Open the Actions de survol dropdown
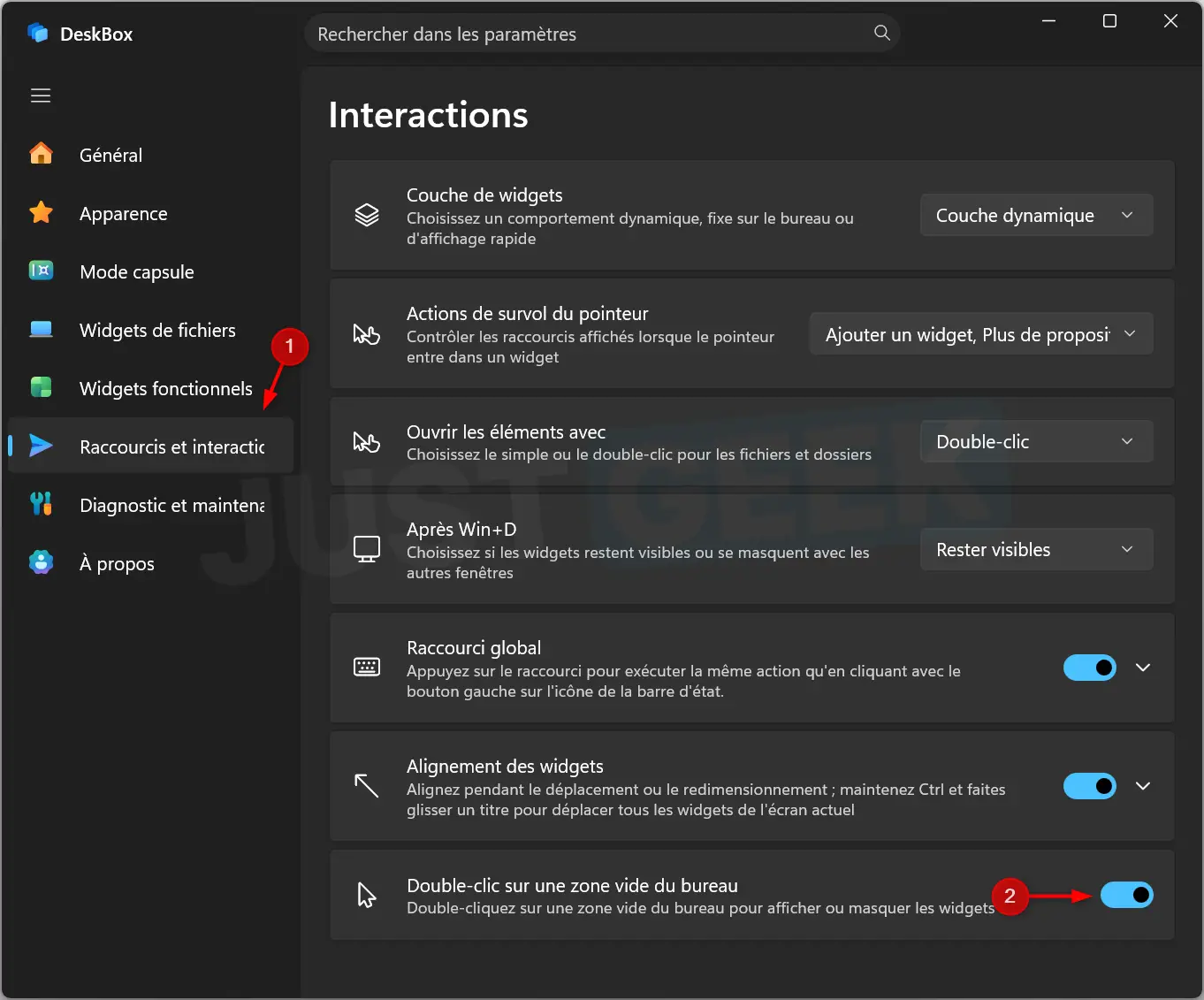Image resolution: width=1204 pixels, height=1000 pixels. [981, 333]
